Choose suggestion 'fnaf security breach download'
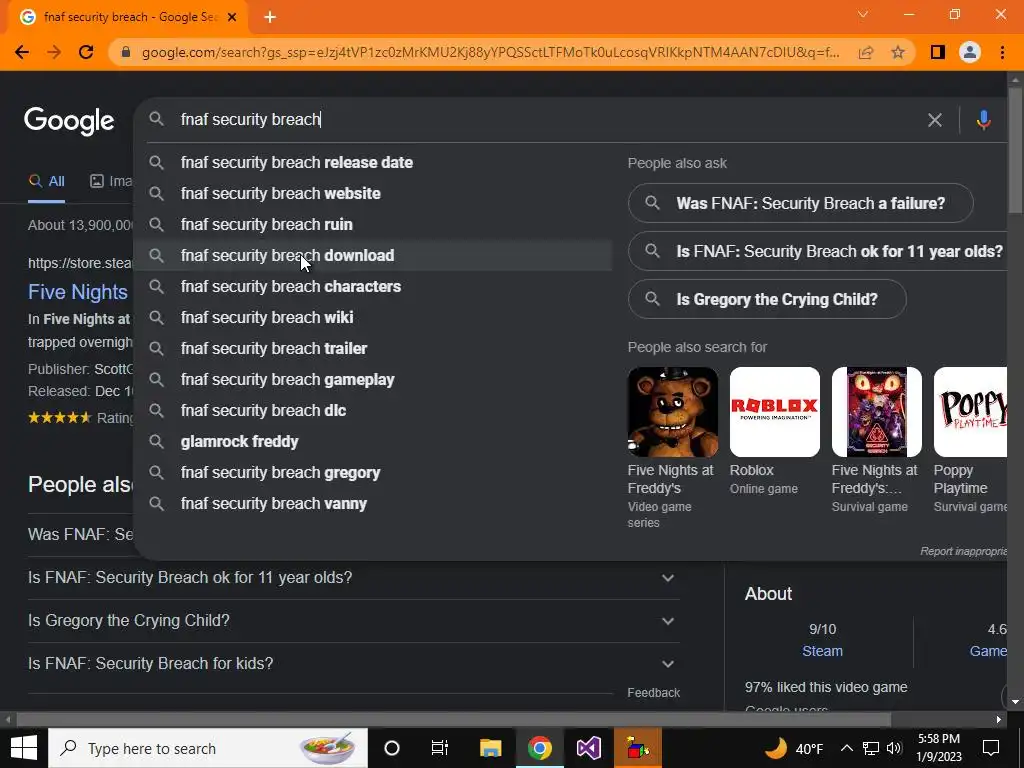 point(373,255)
